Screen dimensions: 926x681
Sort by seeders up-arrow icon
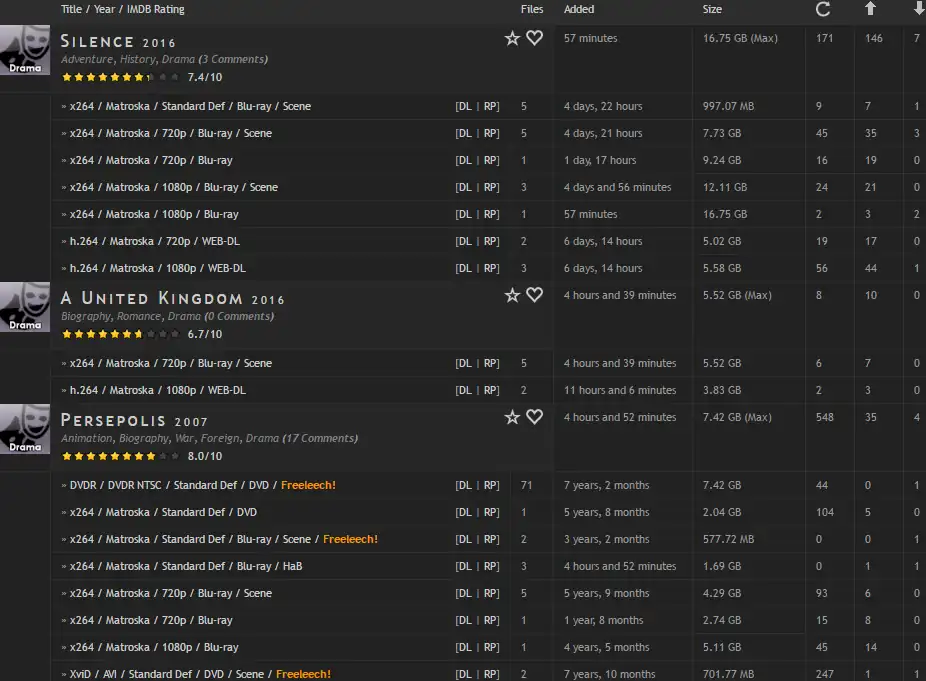click(x=870, y=9)
